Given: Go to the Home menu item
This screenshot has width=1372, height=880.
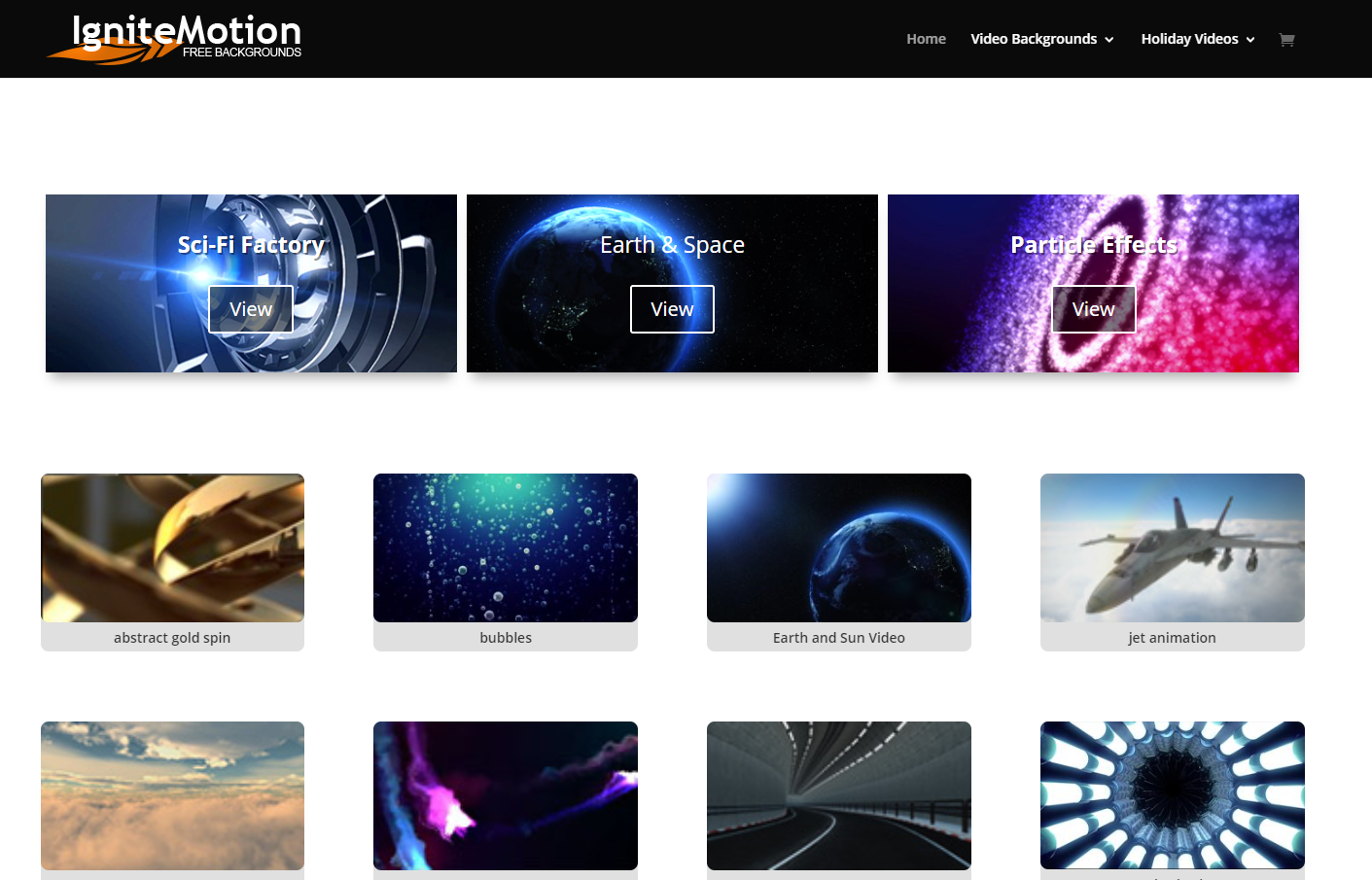Looking at the screenshot, I should pos(926,39).
